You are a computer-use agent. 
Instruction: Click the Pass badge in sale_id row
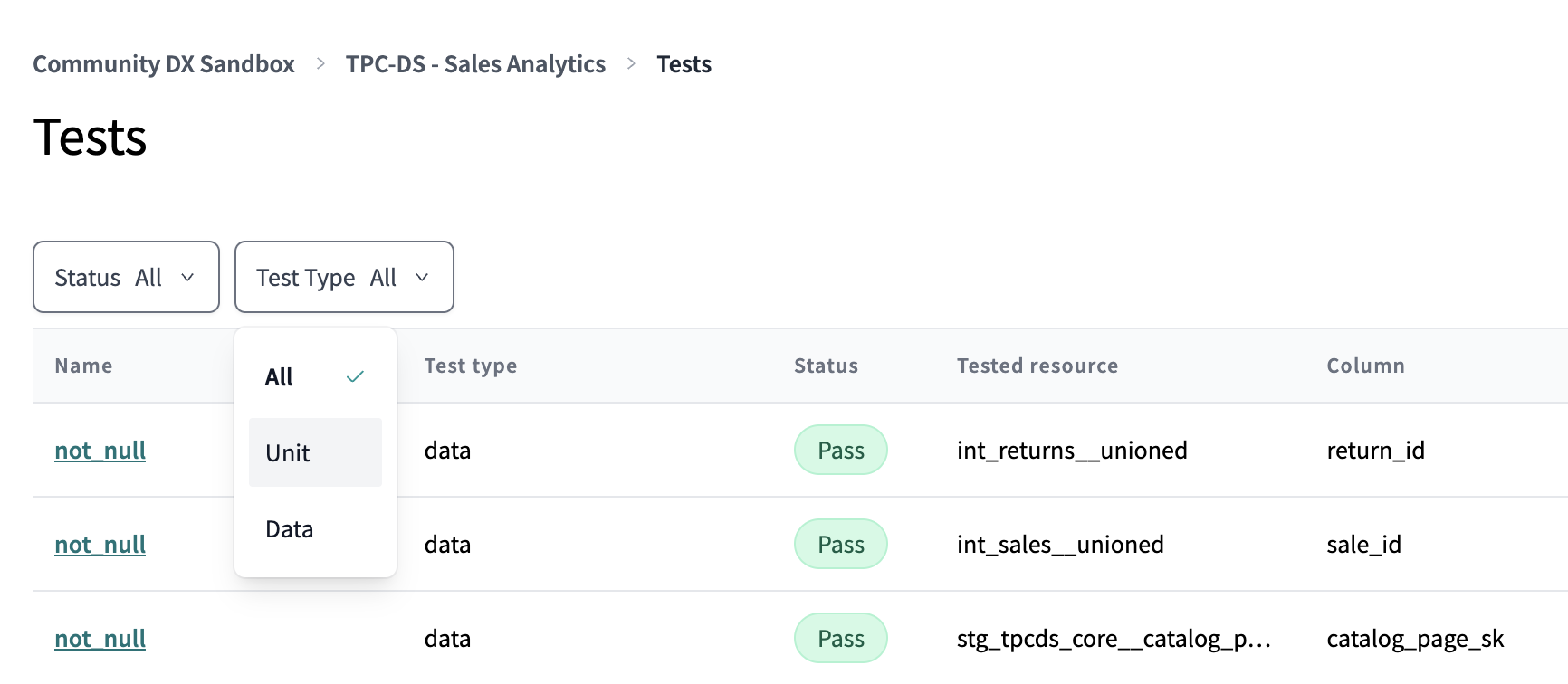tap(840, 545)
